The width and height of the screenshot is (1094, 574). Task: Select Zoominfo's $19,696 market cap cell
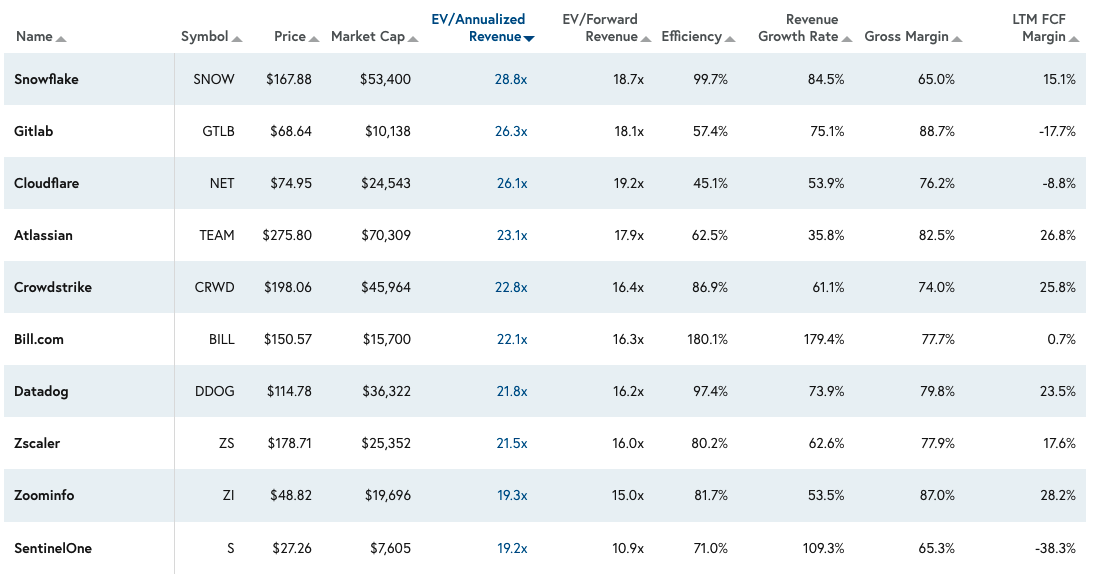click(x=385, y=495)
